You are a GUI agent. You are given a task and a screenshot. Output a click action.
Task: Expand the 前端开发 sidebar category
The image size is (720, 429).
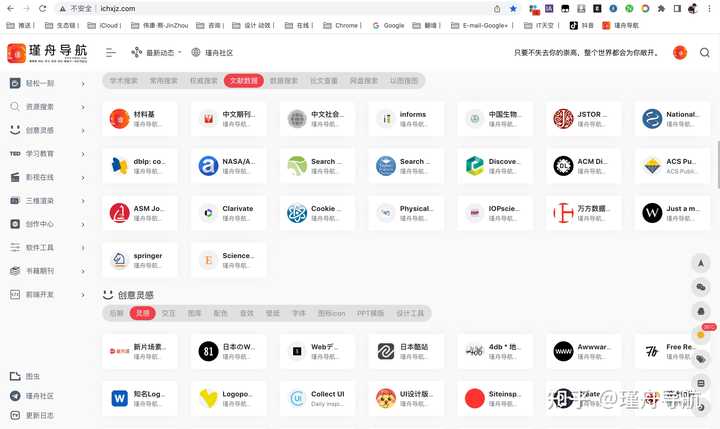click(48, 294)
